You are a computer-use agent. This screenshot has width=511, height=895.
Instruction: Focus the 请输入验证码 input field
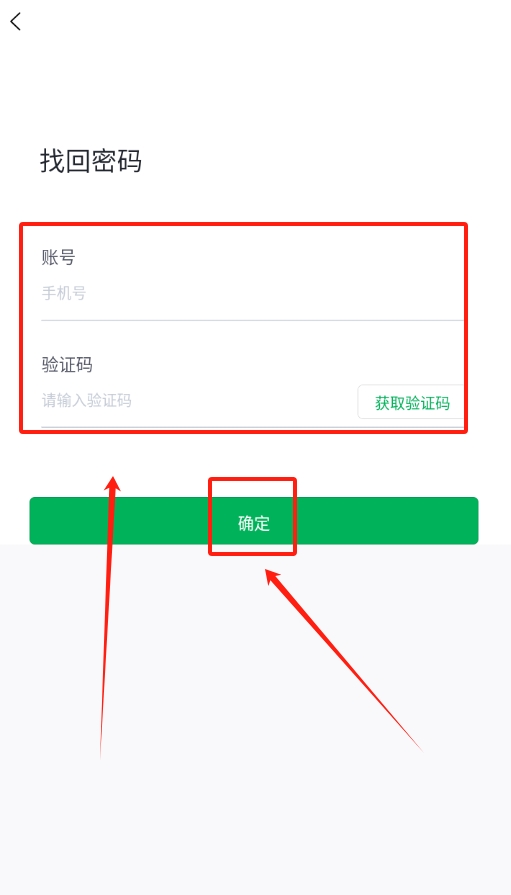point(199,401)
